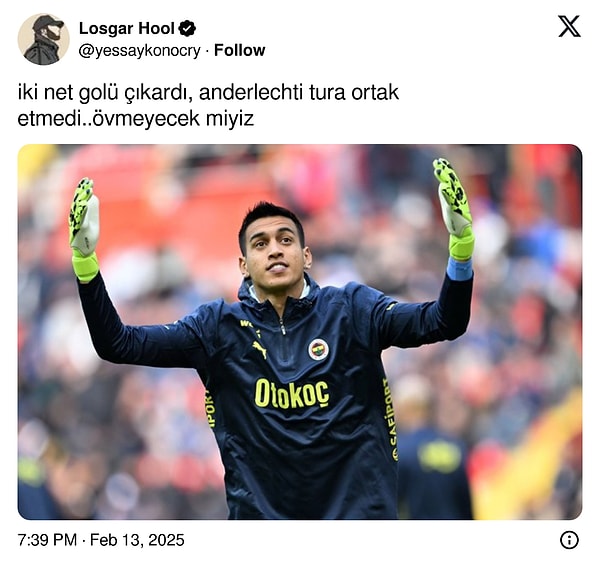Click the tweet text about anderlechti

click(x=208, y=105)
